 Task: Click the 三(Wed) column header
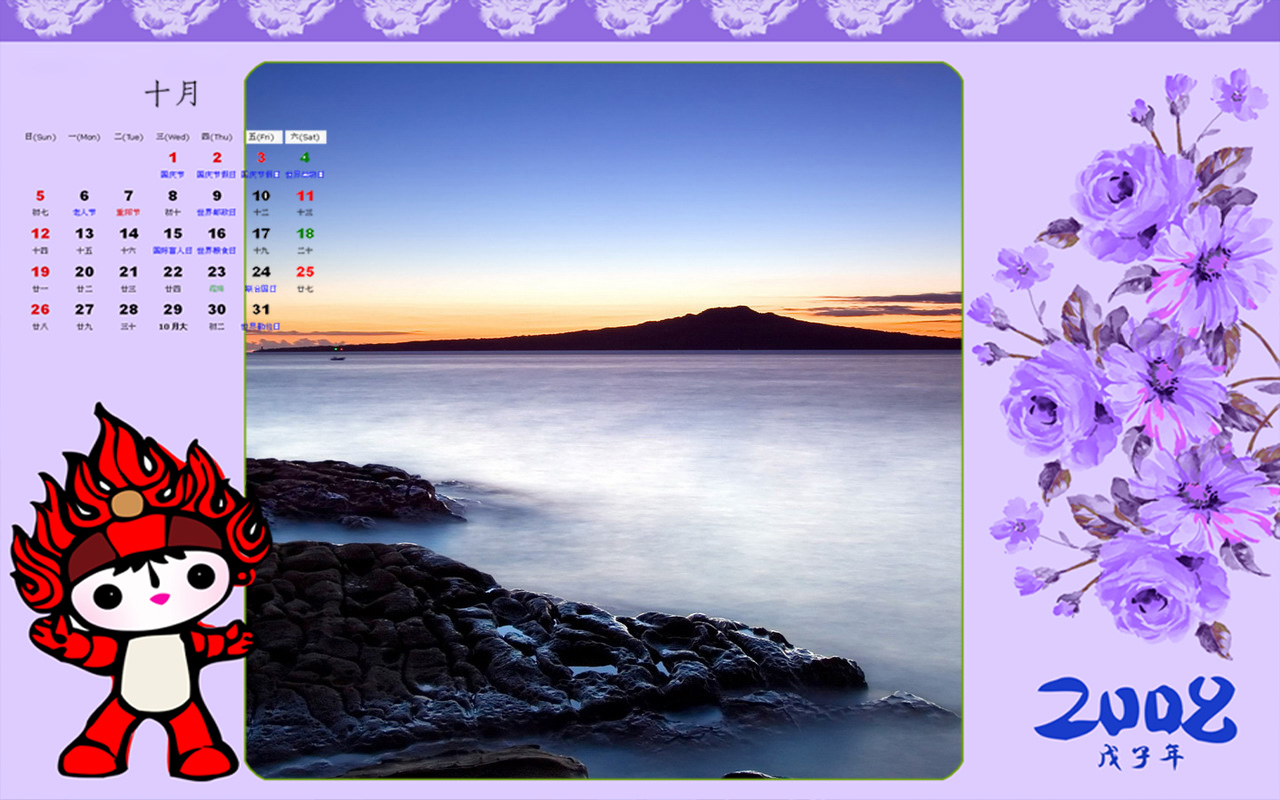pos(172,137)
